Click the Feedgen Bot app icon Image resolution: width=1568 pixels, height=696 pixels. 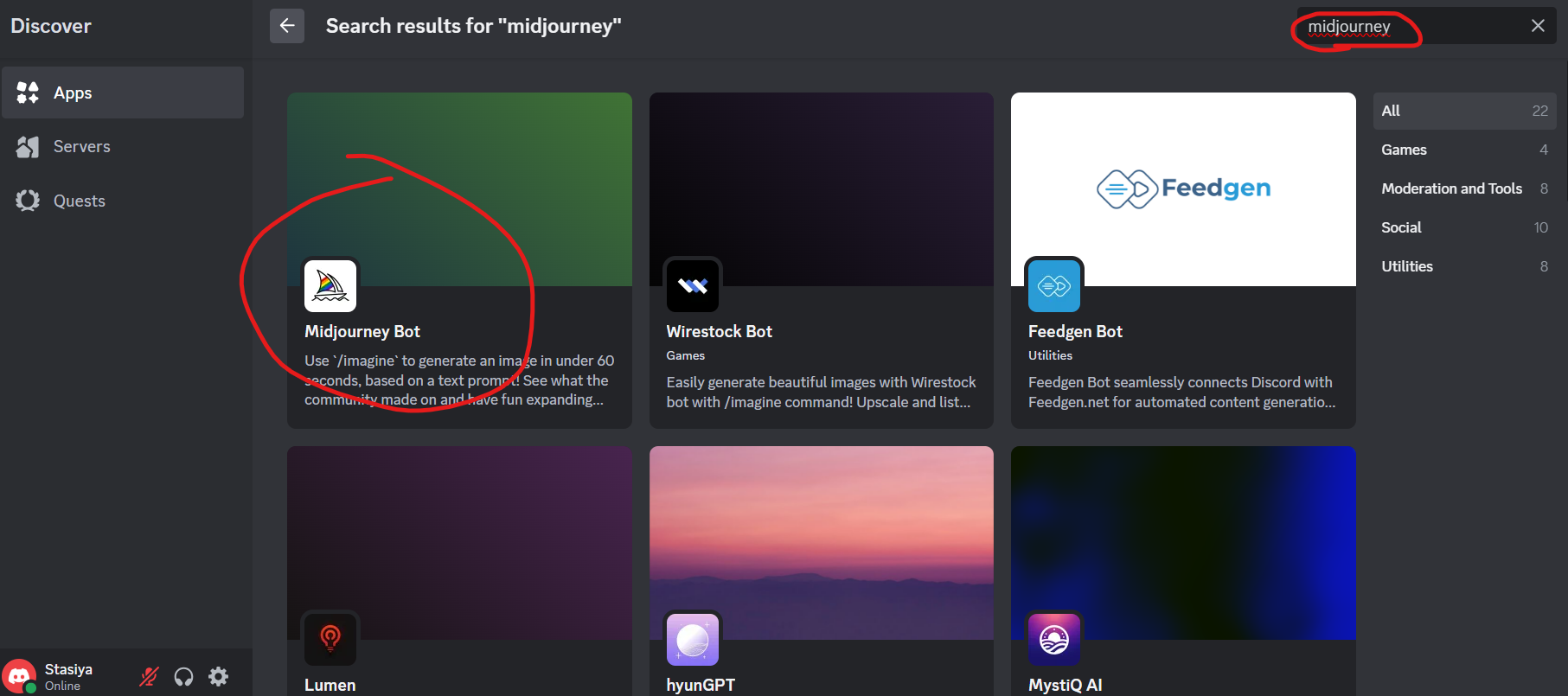click(x=1054, y=285)
